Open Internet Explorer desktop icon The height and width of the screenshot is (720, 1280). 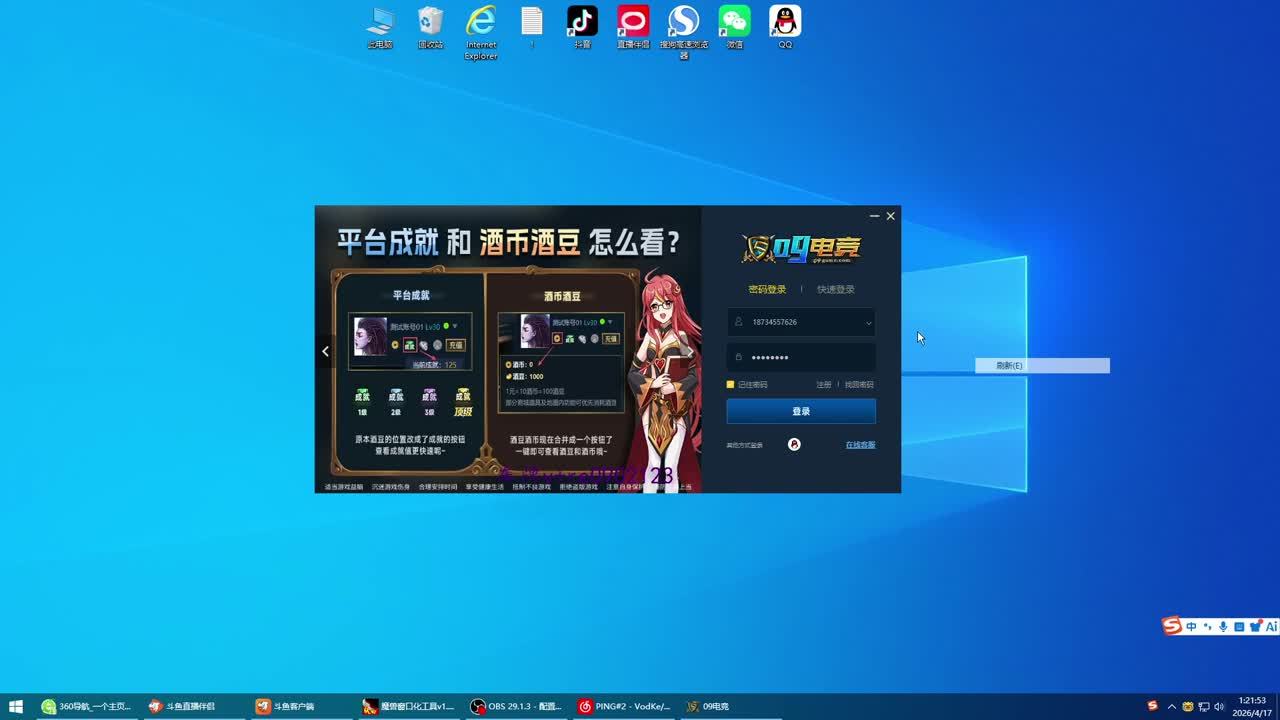click(481, 22)
